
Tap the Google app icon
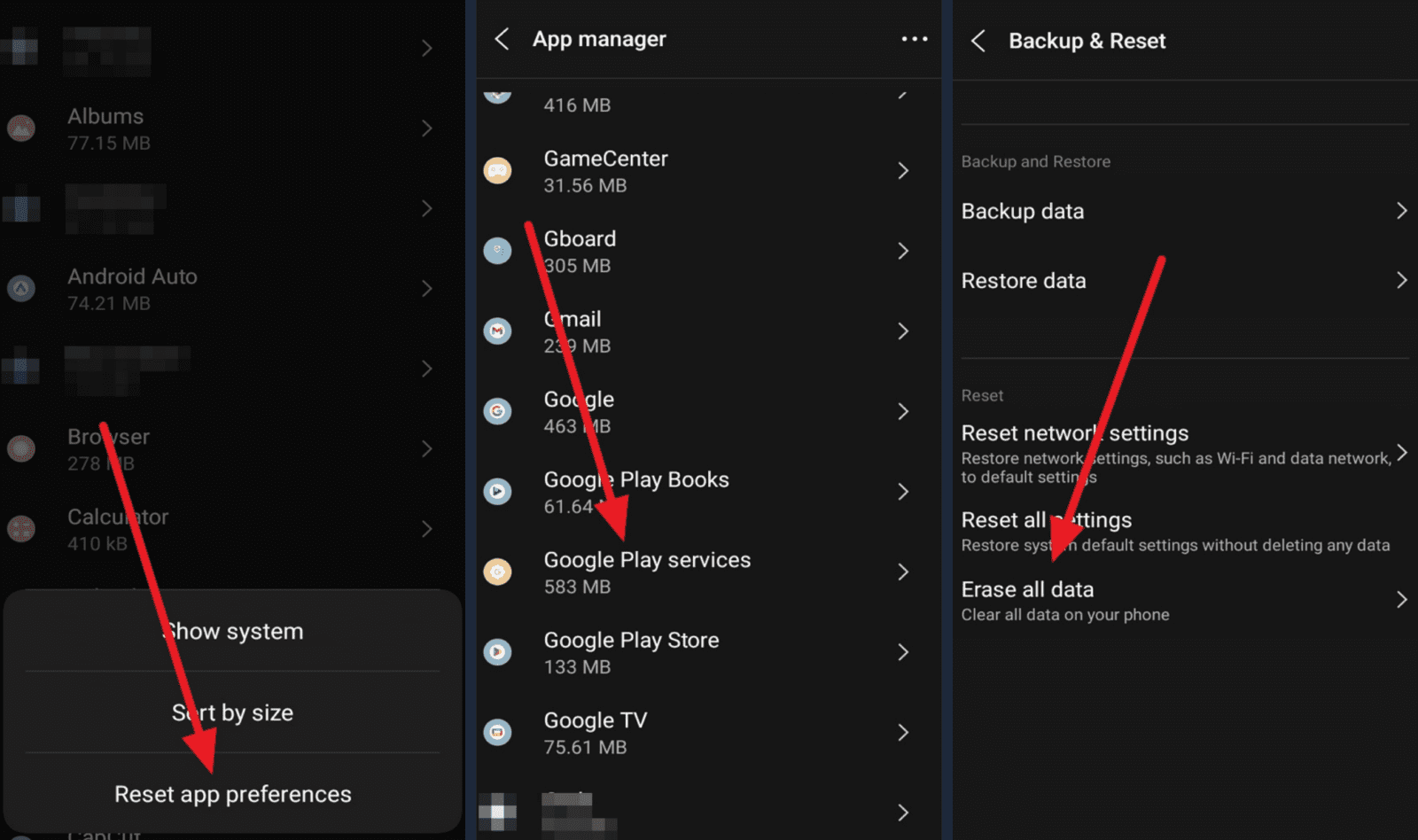tap(497, 411)
